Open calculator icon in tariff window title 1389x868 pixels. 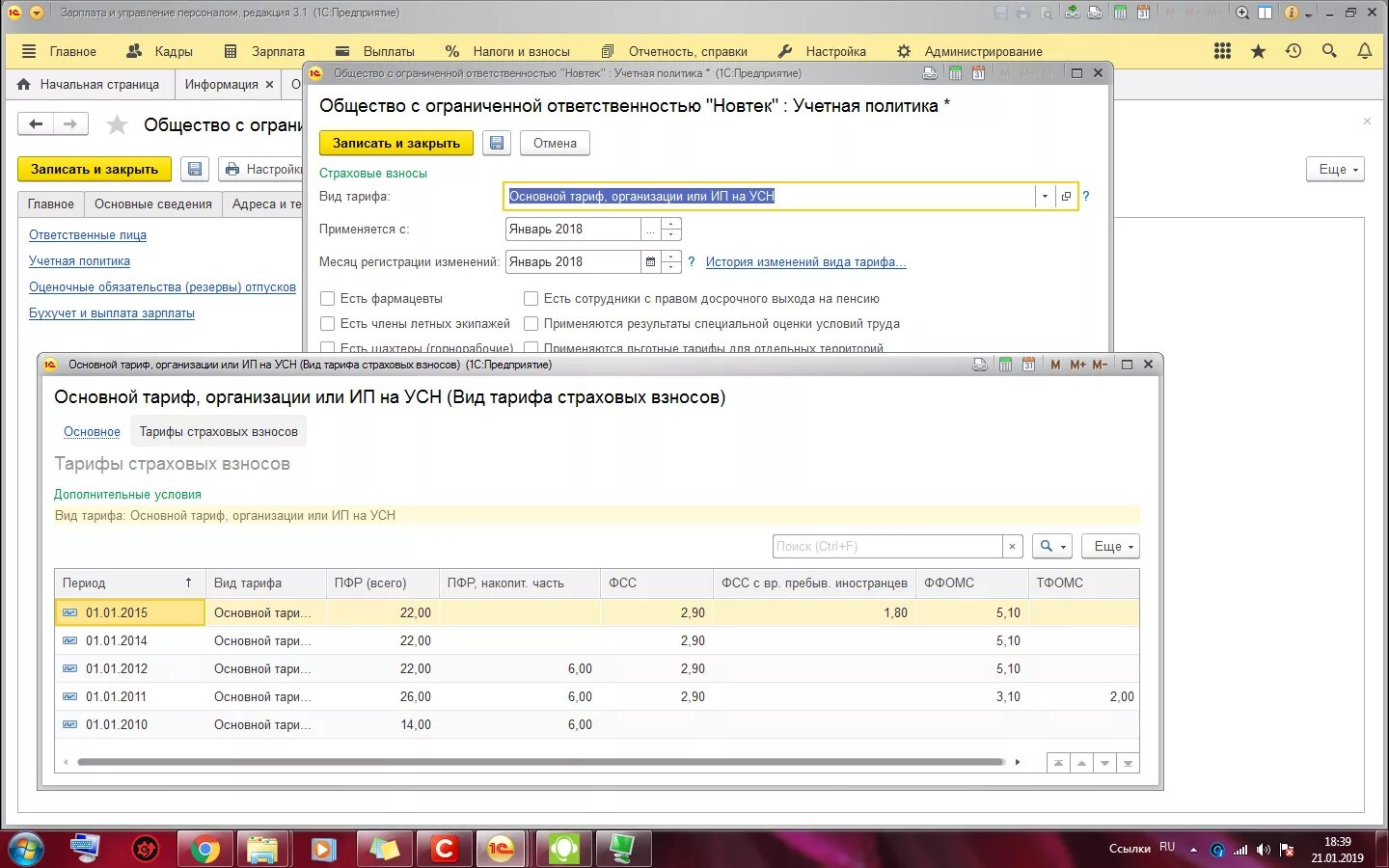coord(1004,365)
